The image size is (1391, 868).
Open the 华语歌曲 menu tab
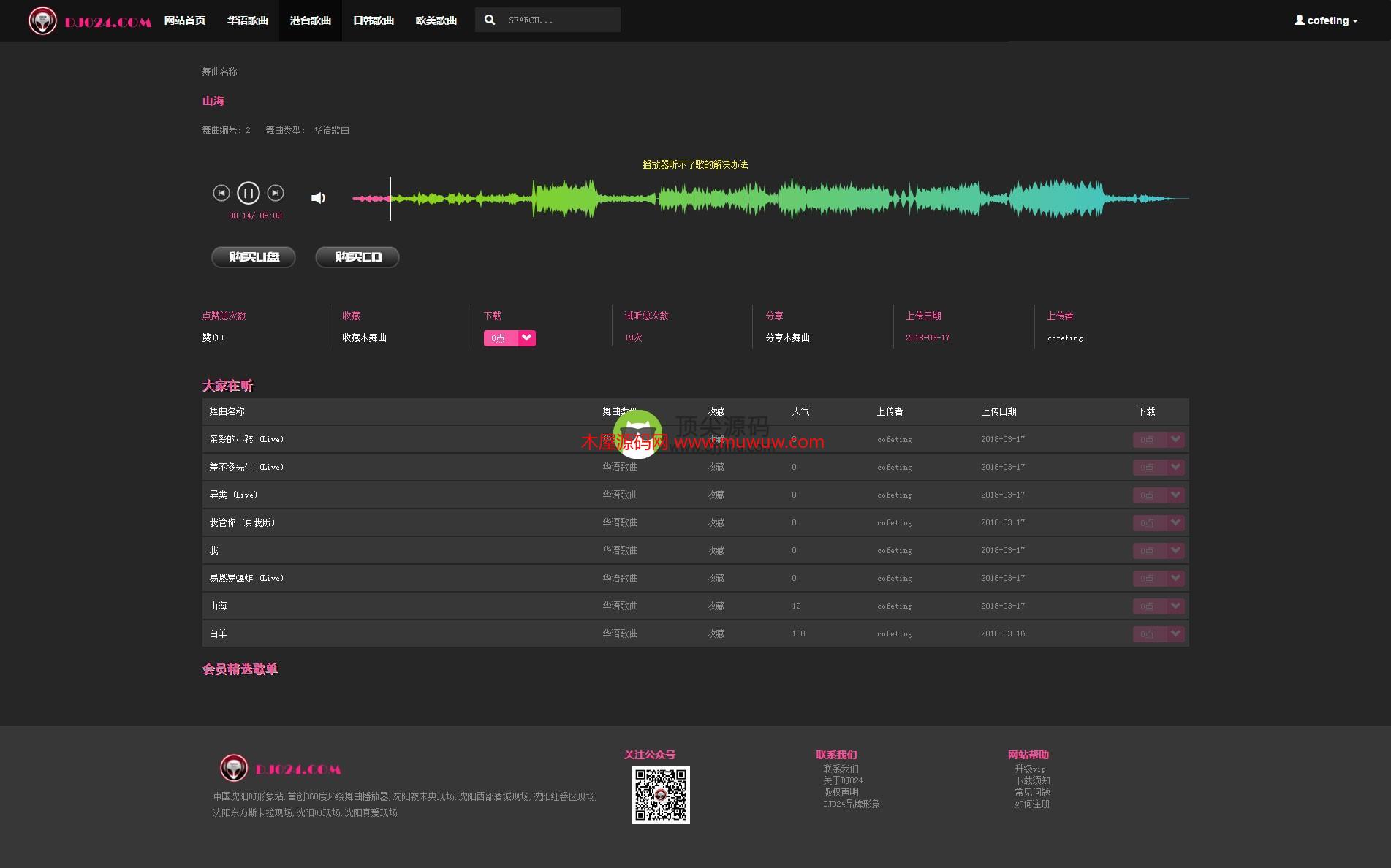click(x=248, y=20)
